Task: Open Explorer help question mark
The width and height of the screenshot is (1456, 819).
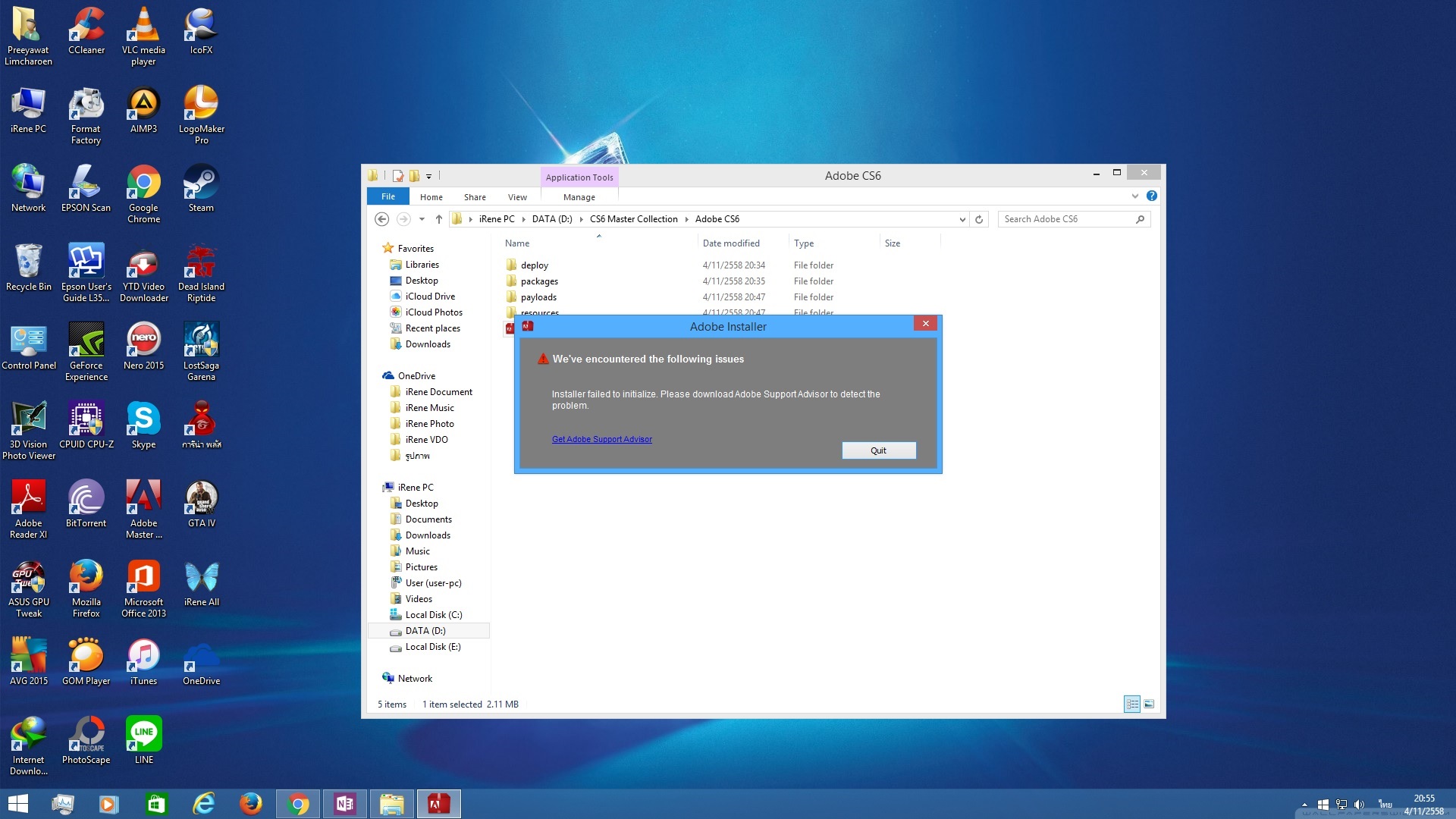Action: [1151, 196]
